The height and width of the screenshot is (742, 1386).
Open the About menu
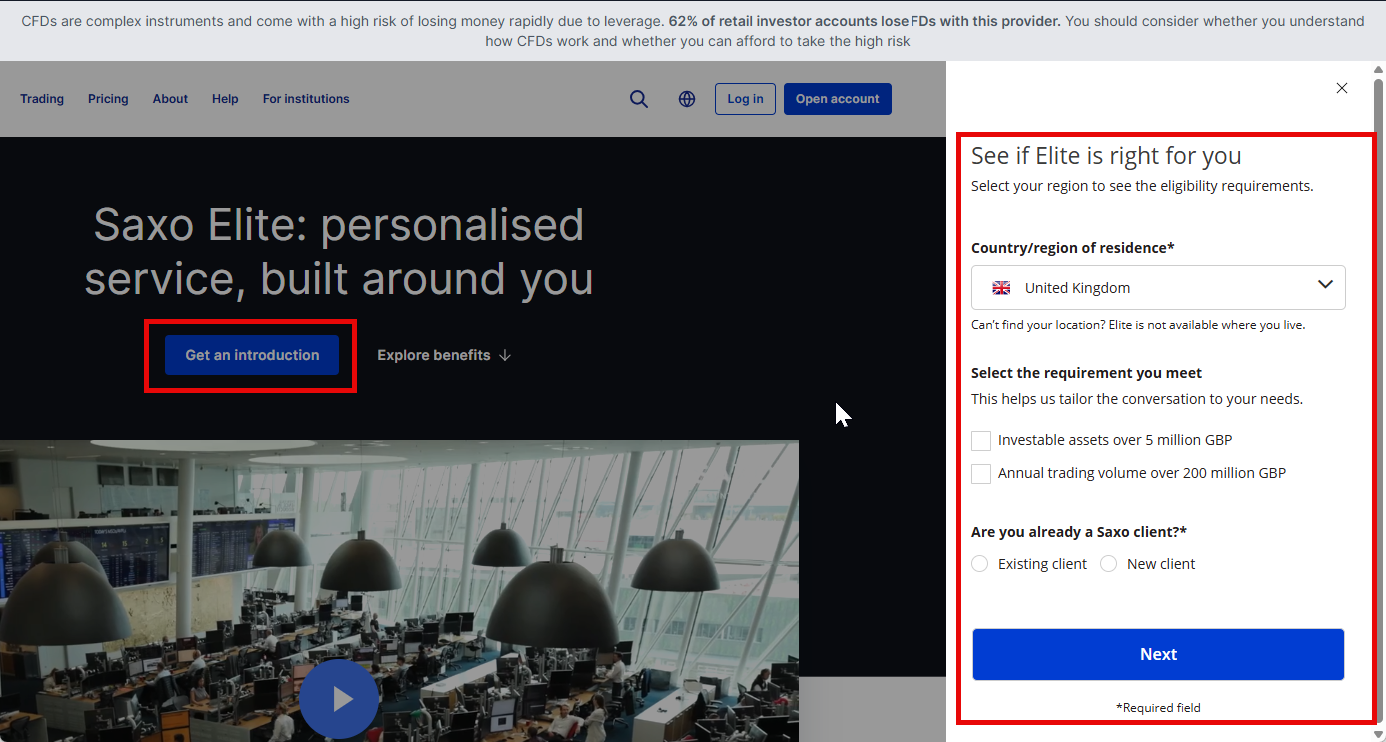click(x=170, y=99)
